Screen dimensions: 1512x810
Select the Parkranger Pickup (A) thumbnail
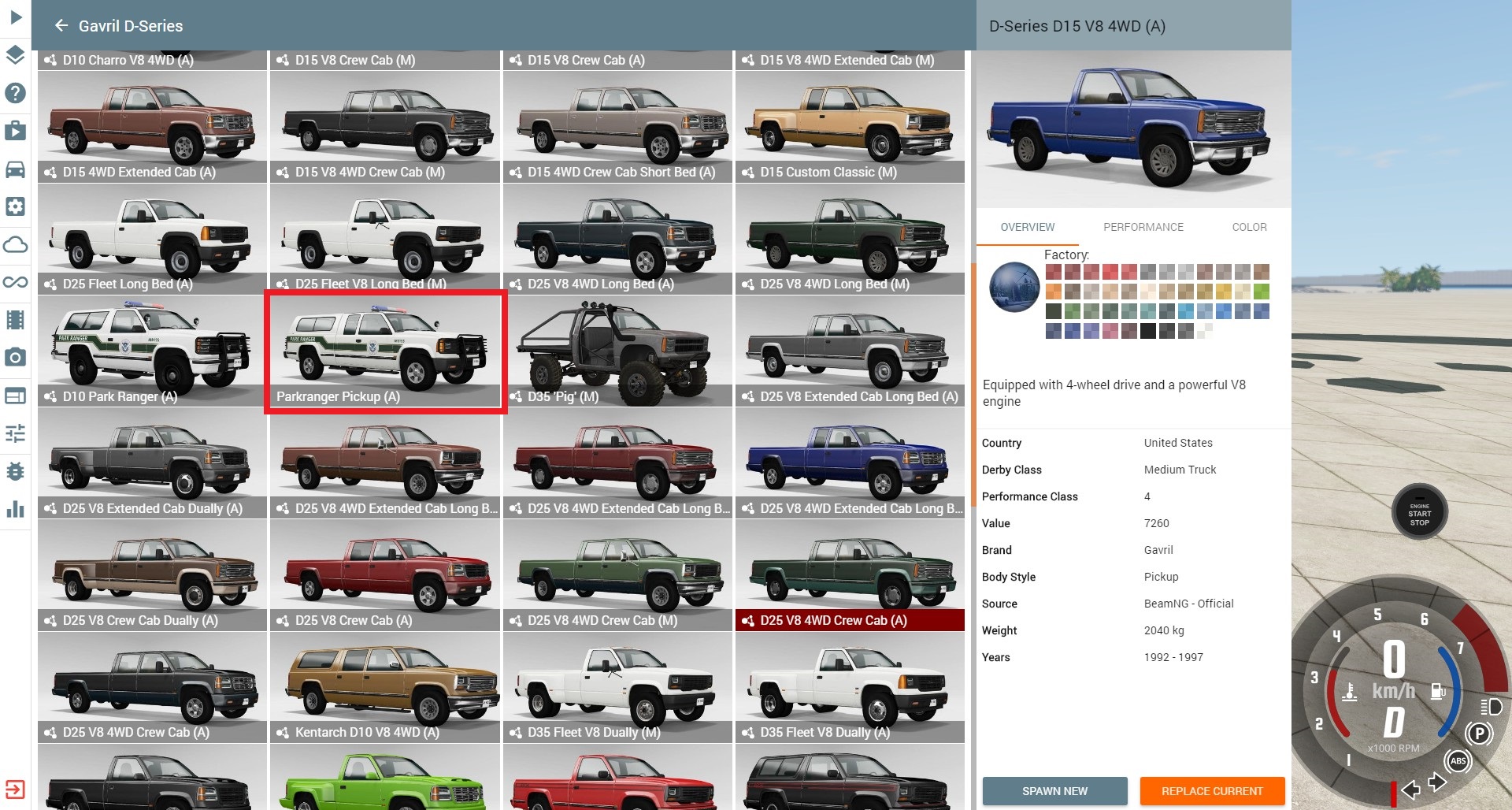click(386, 351)
